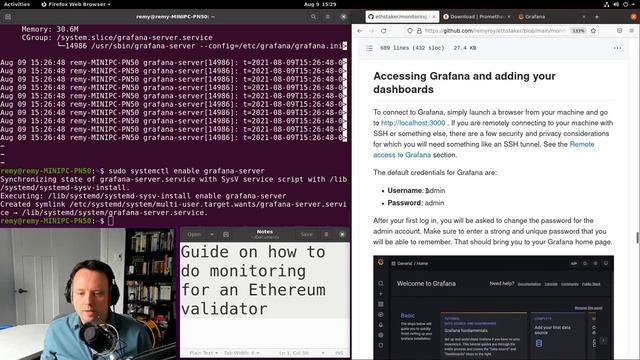Click in the Notes text editing area
Image resolution: width=640 pixels, height=360 pixels.
(x=265, y=294)
